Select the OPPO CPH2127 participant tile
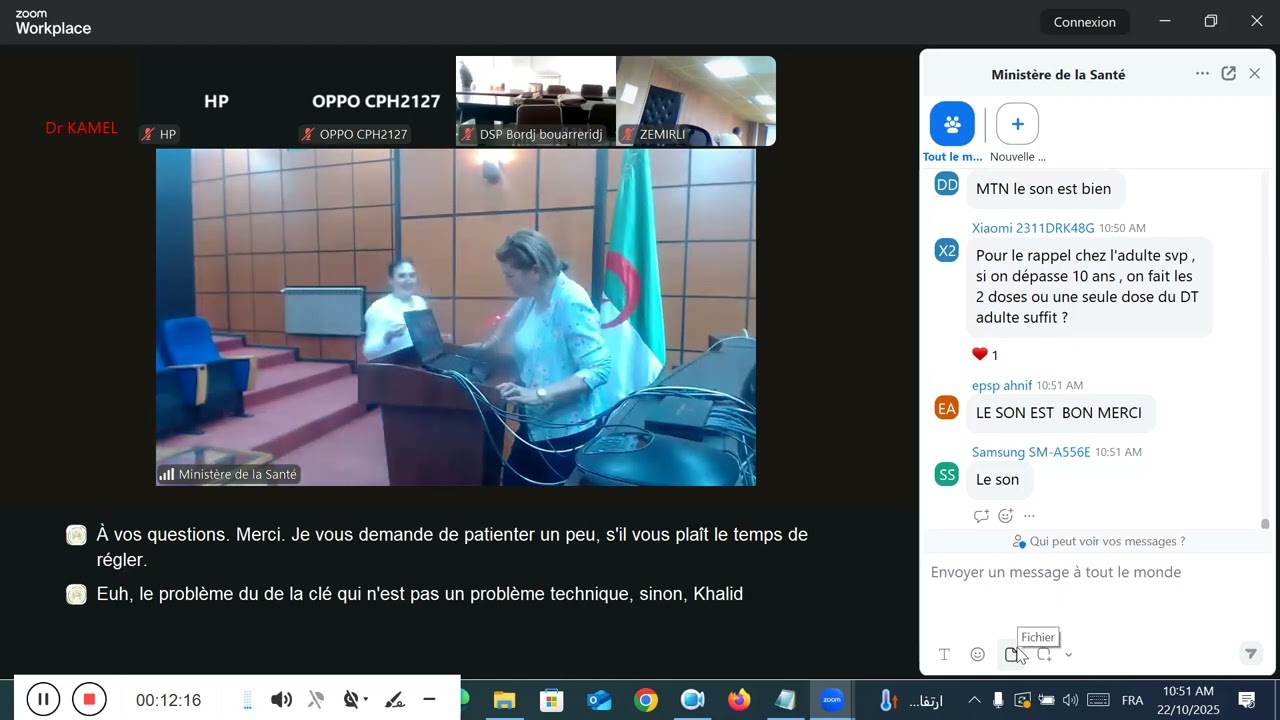This screenshot has width=1280, height=720. 376,101
